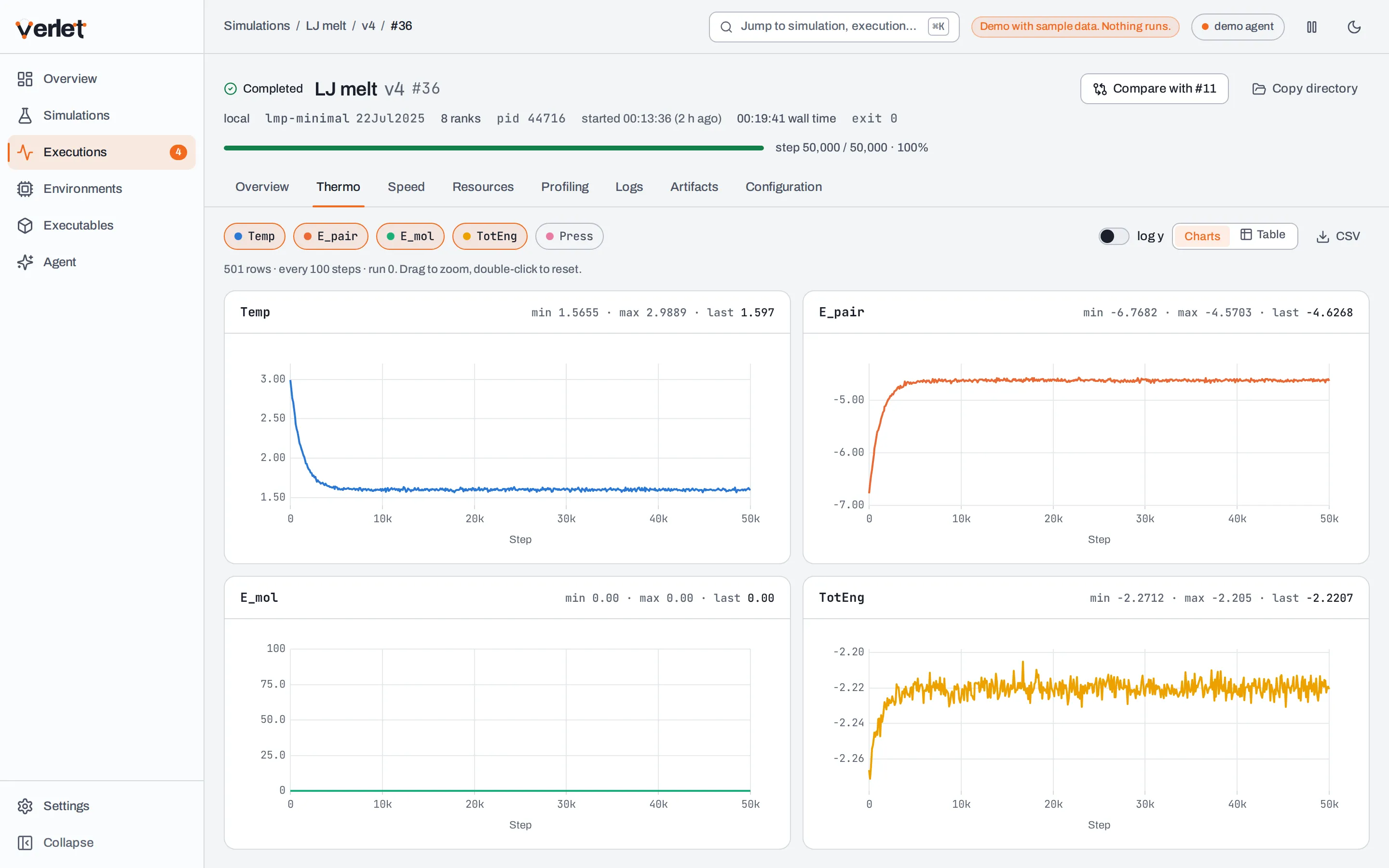Screen dimensions: 1389x868
Task: Enable the Press series chip
Action: click(570, 236)
